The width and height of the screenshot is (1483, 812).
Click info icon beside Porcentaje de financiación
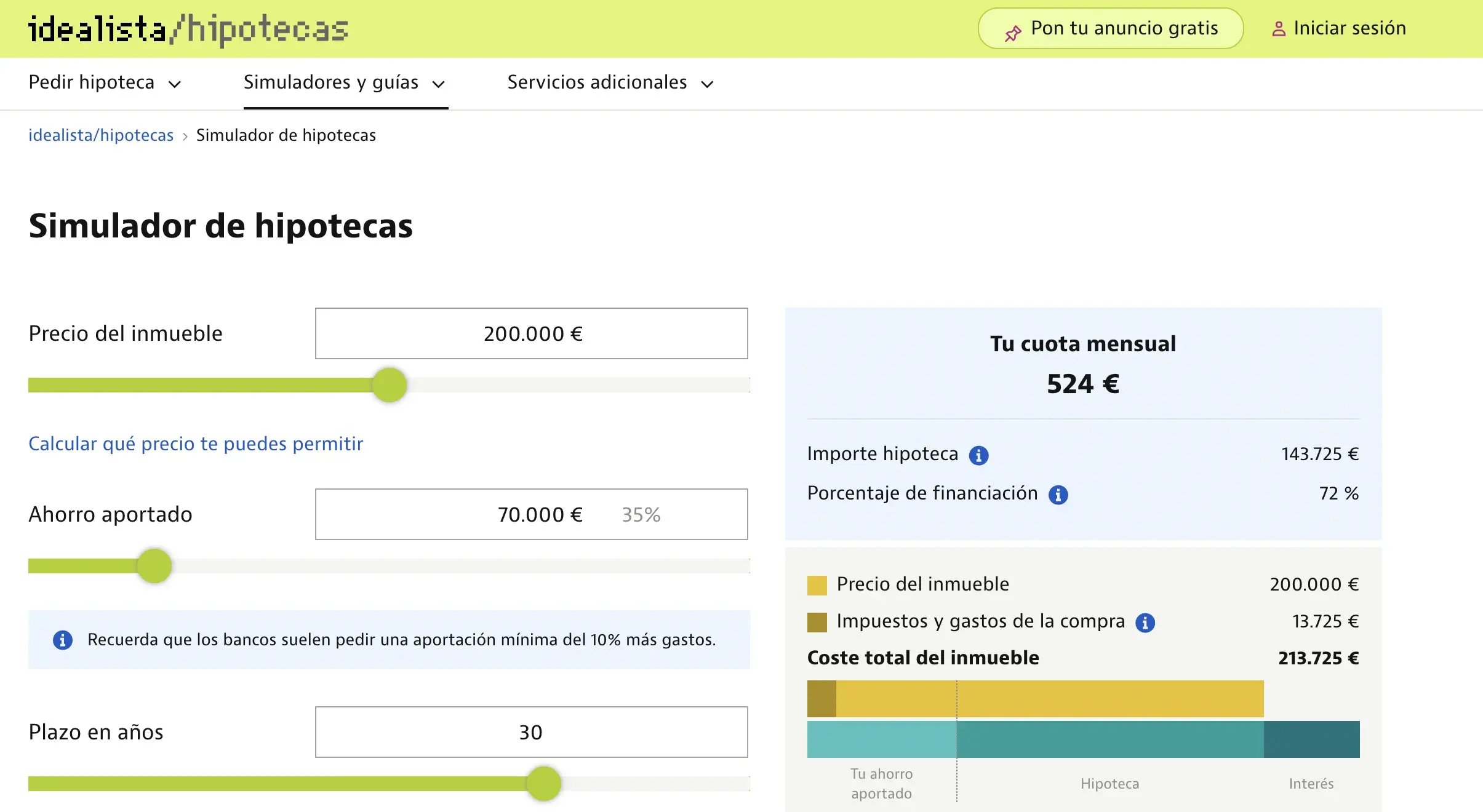pyautogui.click(x=1058, y=495)
